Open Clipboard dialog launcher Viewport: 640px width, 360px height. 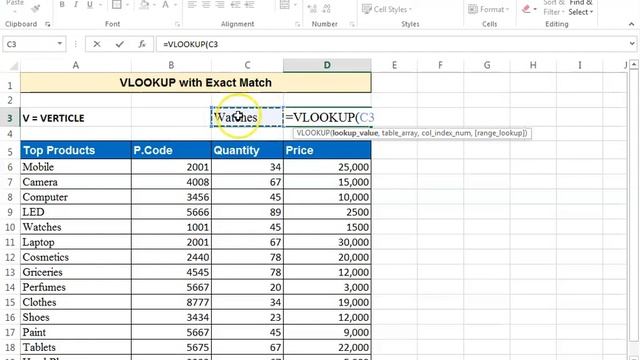click(48, 24)
